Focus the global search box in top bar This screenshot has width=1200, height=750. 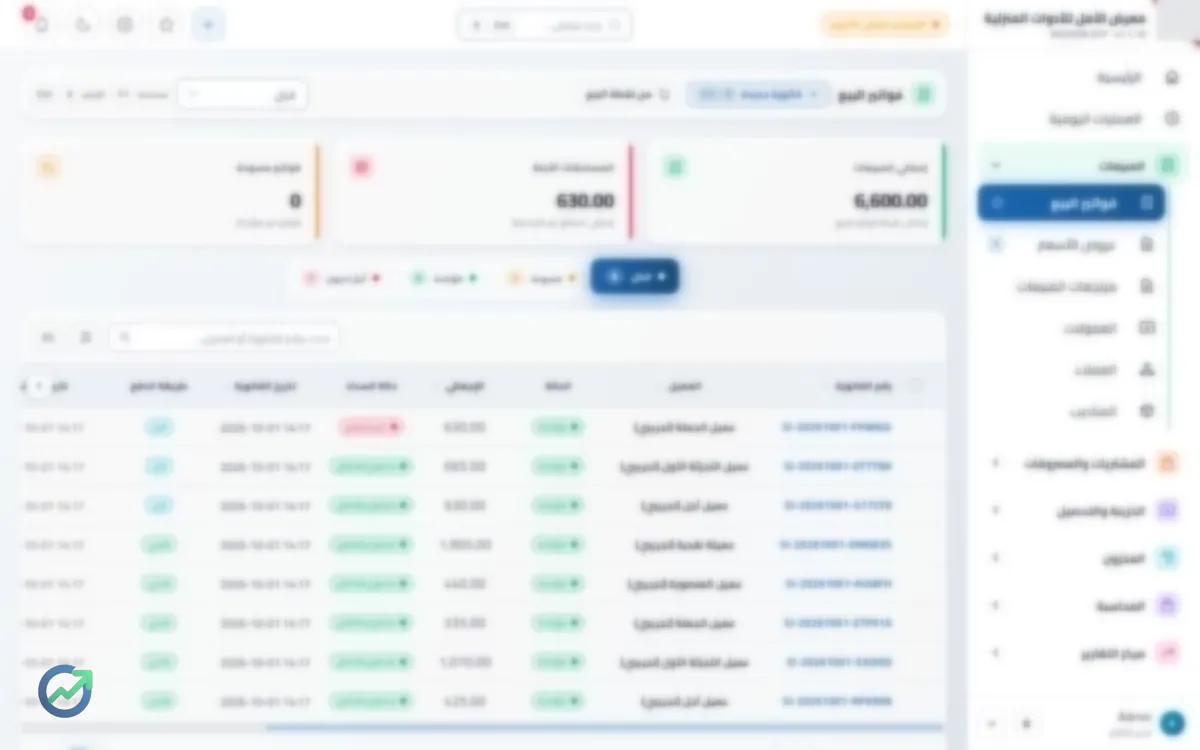pyautogui.click(x=545, y=24)
